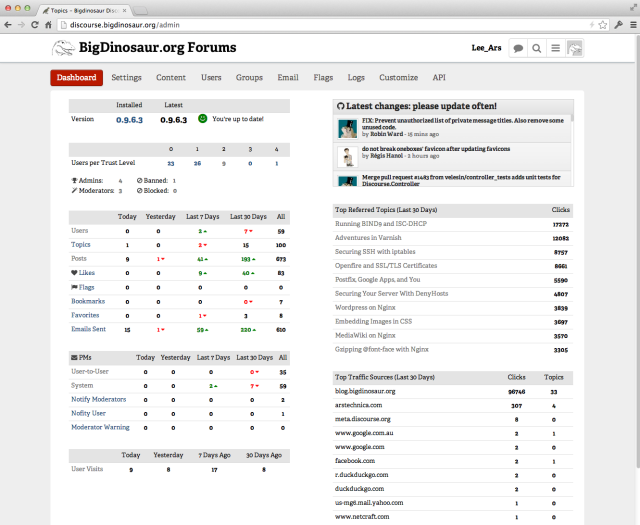Open Régis Hanol's commit avatar
640x525 pixels.
point(348,157)
